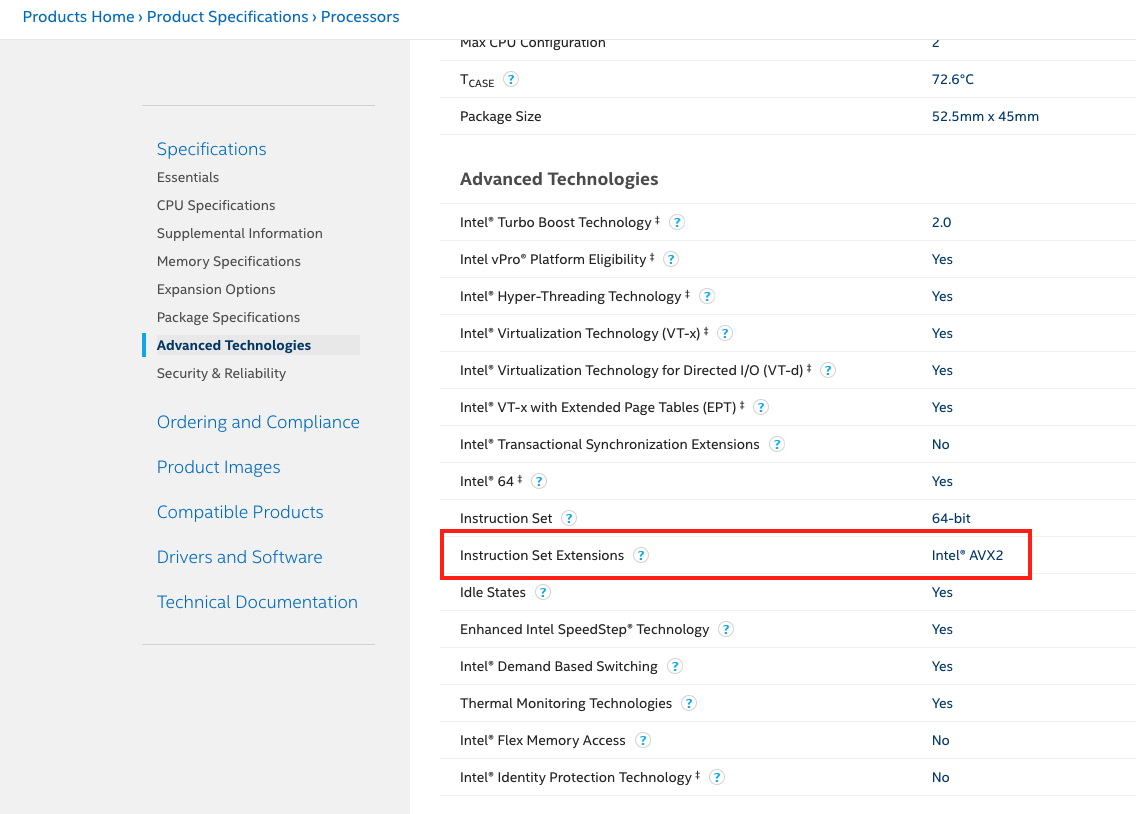The width and height of the screenshot is (1136, 814).
Task: Show help for Enhanced Intel SpeedStep Technology
Action: [726, 629]
